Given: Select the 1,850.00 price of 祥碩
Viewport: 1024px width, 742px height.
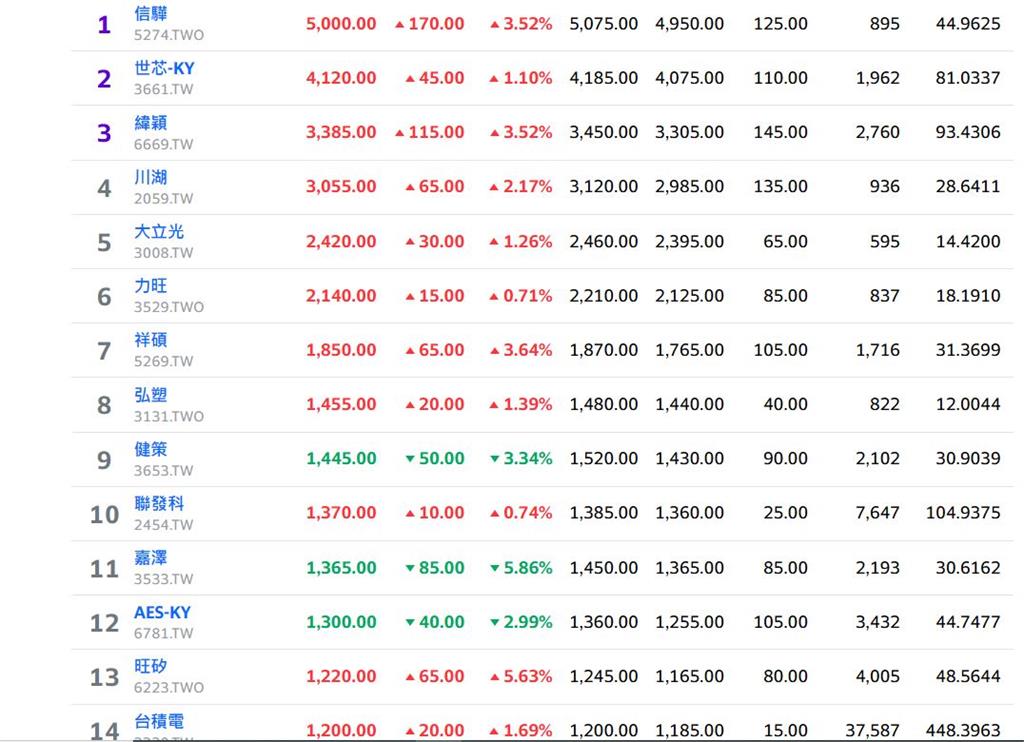Looking at the screenshot, I should [x=341, y=349].
